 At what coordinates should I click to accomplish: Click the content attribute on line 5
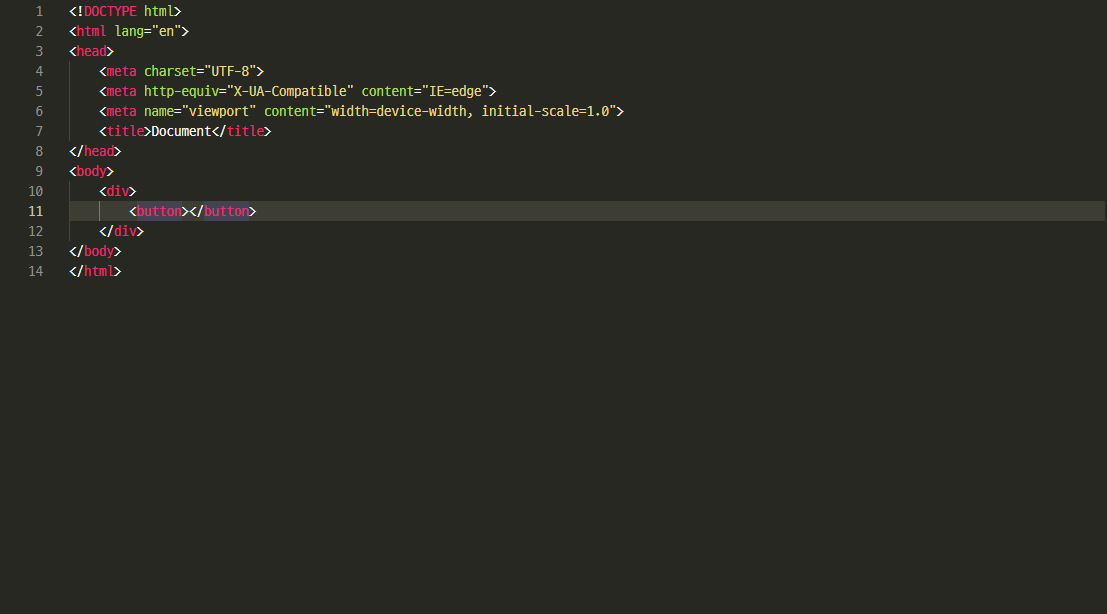point(388,91)
